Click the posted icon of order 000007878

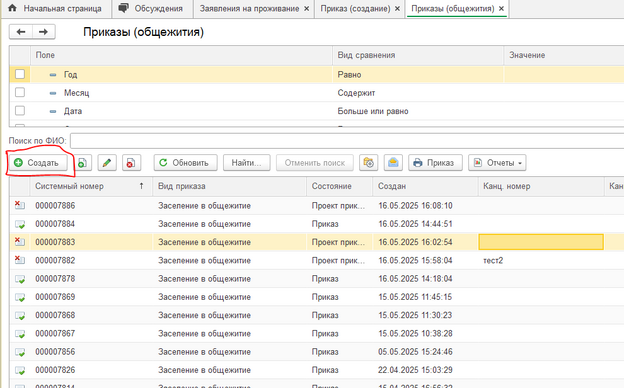tap(20, 279)
